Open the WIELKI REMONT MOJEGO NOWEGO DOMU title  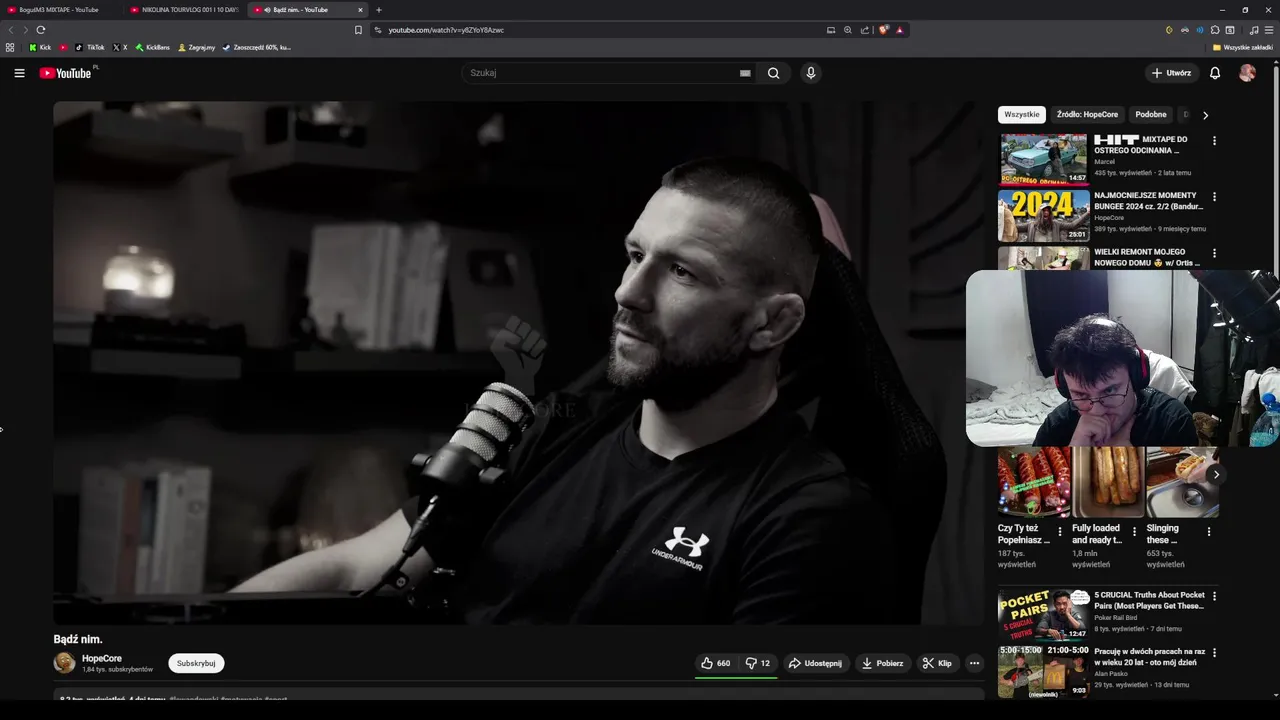click(1146, 257)
